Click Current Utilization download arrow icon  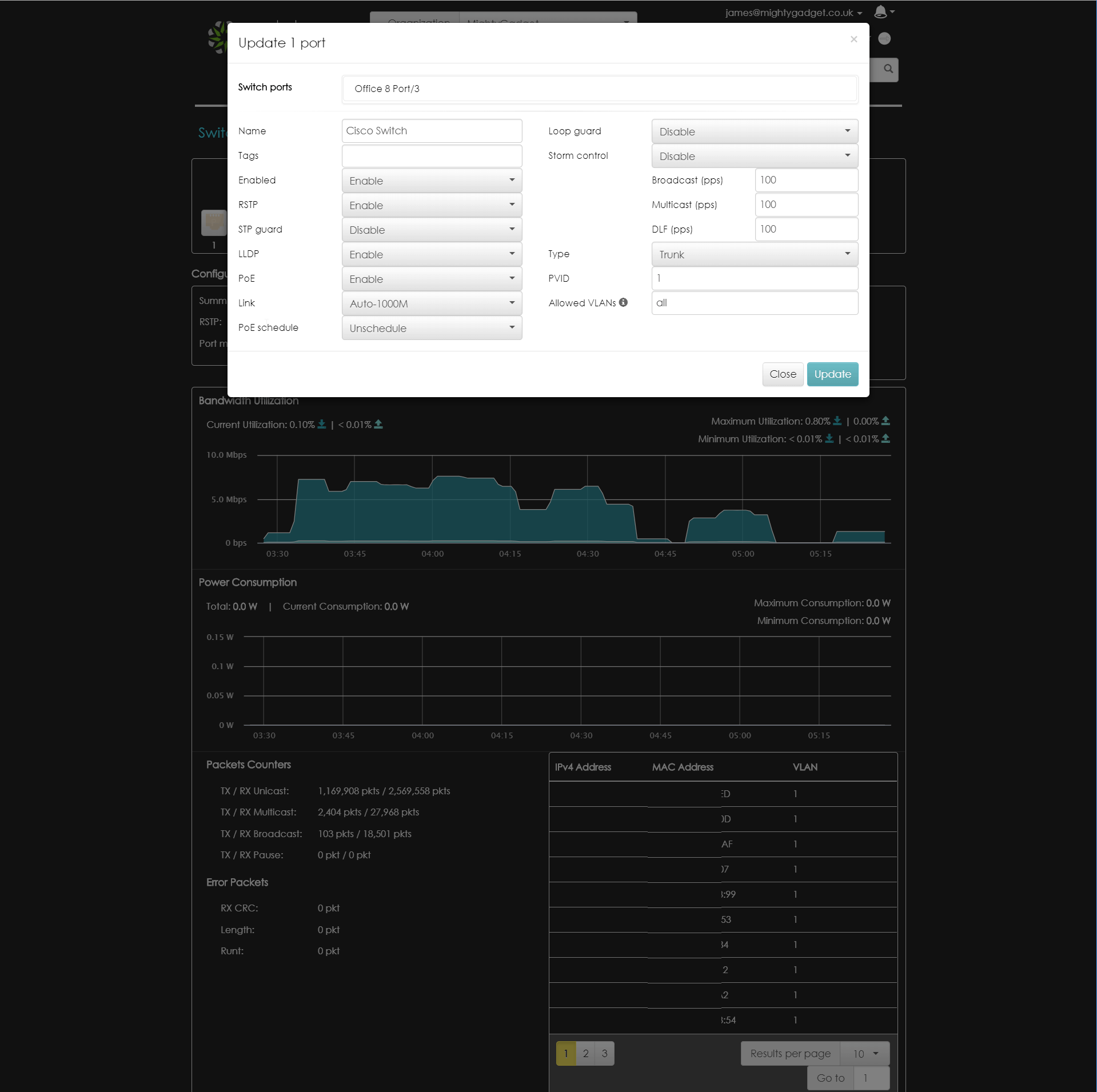[x=322, y=424]
